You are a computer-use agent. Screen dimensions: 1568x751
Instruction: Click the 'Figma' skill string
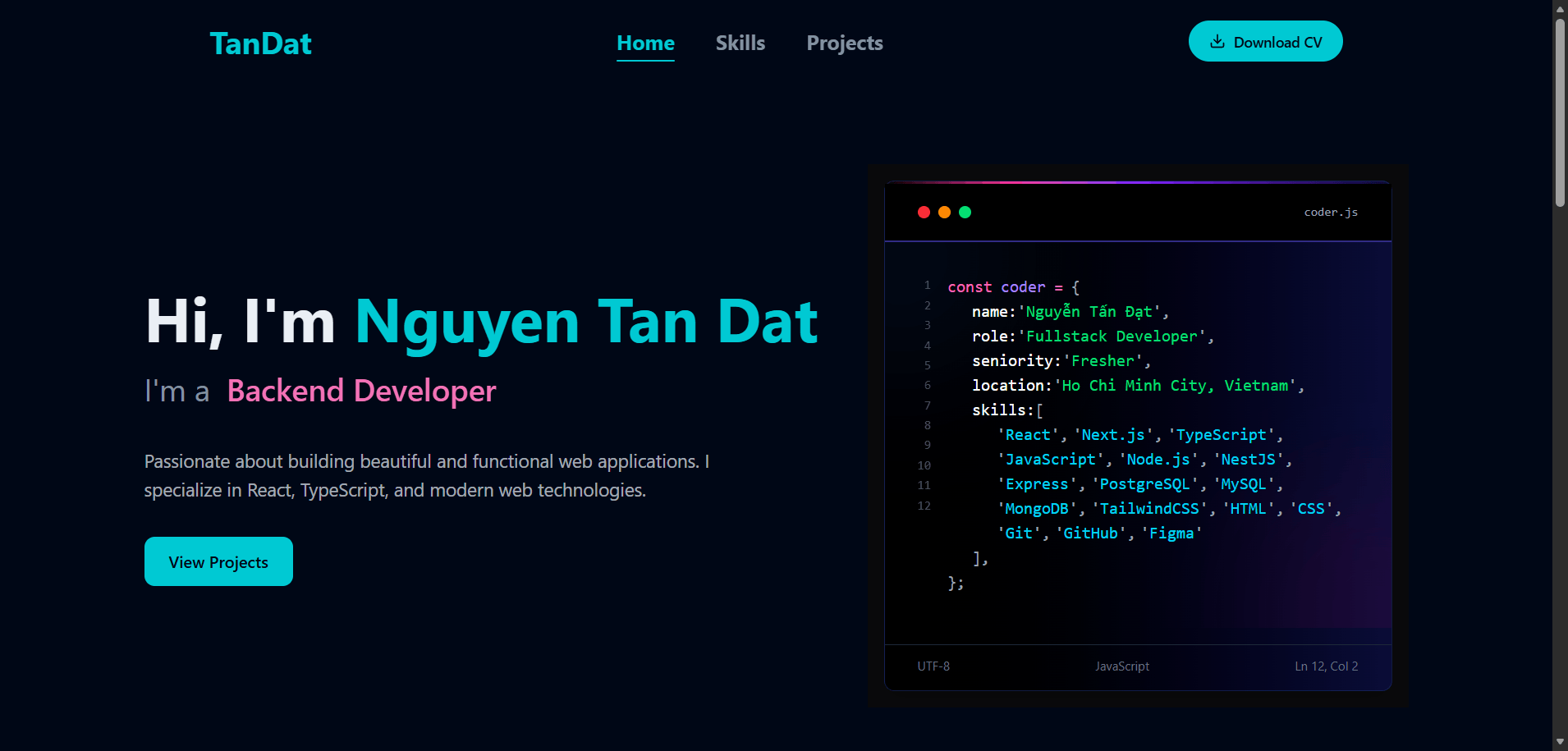pos(1171,533)
